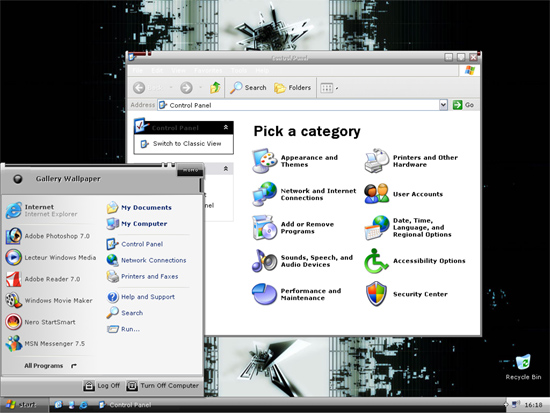Open Appearance and Themes category icon
550x413 pixels.
pyautogui.click(x=265, y=161)
